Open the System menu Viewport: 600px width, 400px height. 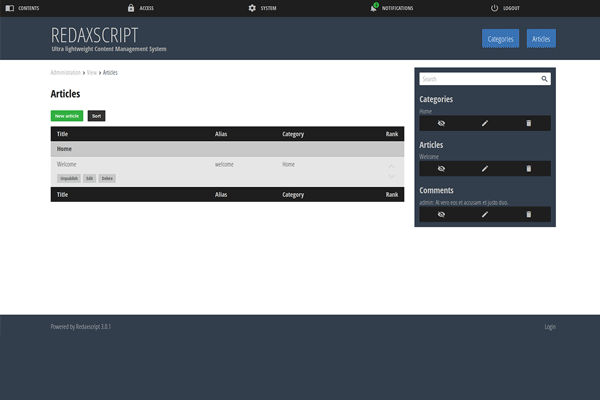[262, 8]
